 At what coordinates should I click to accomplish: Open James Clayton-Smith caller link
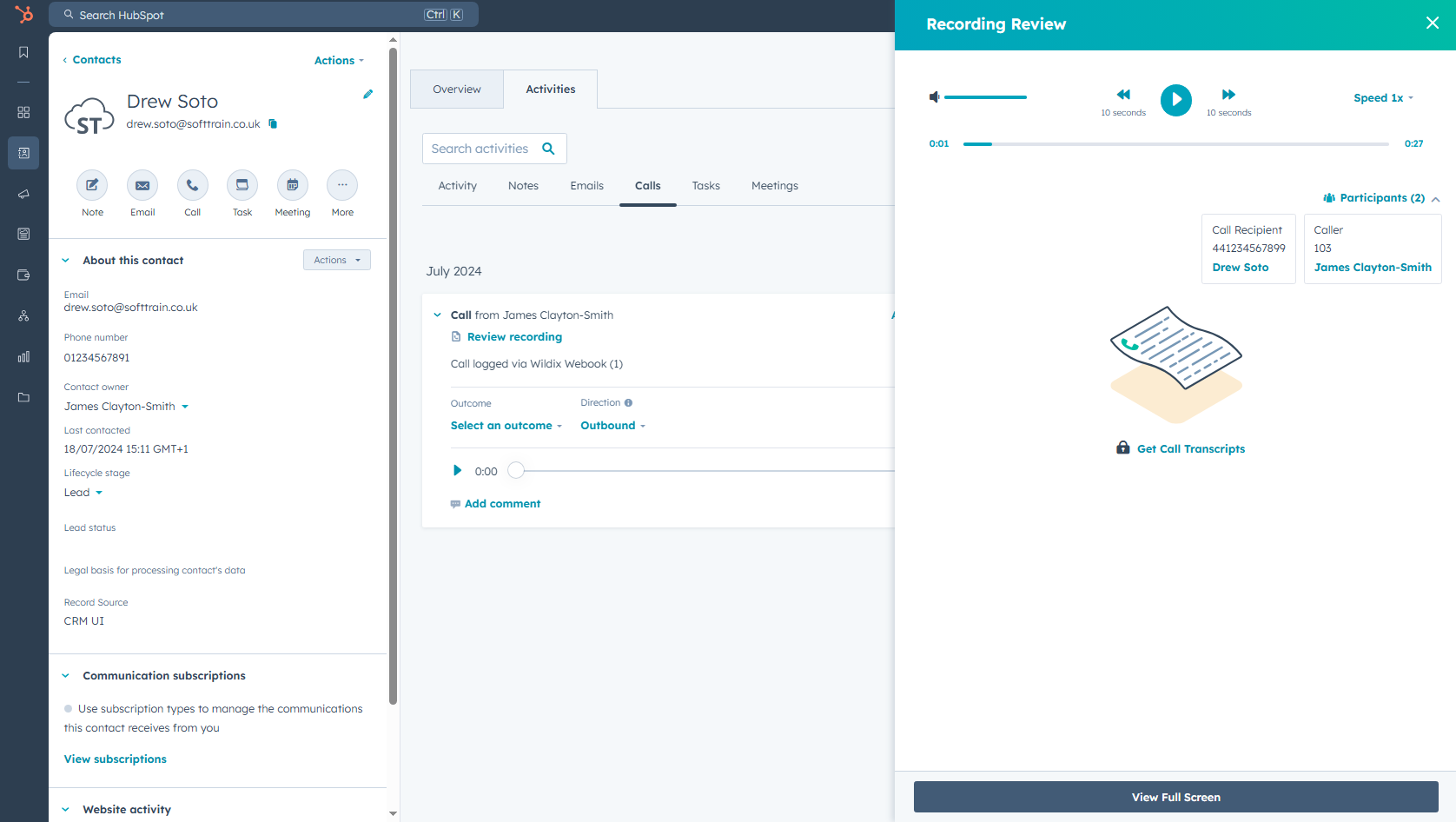click(1373, 268)
